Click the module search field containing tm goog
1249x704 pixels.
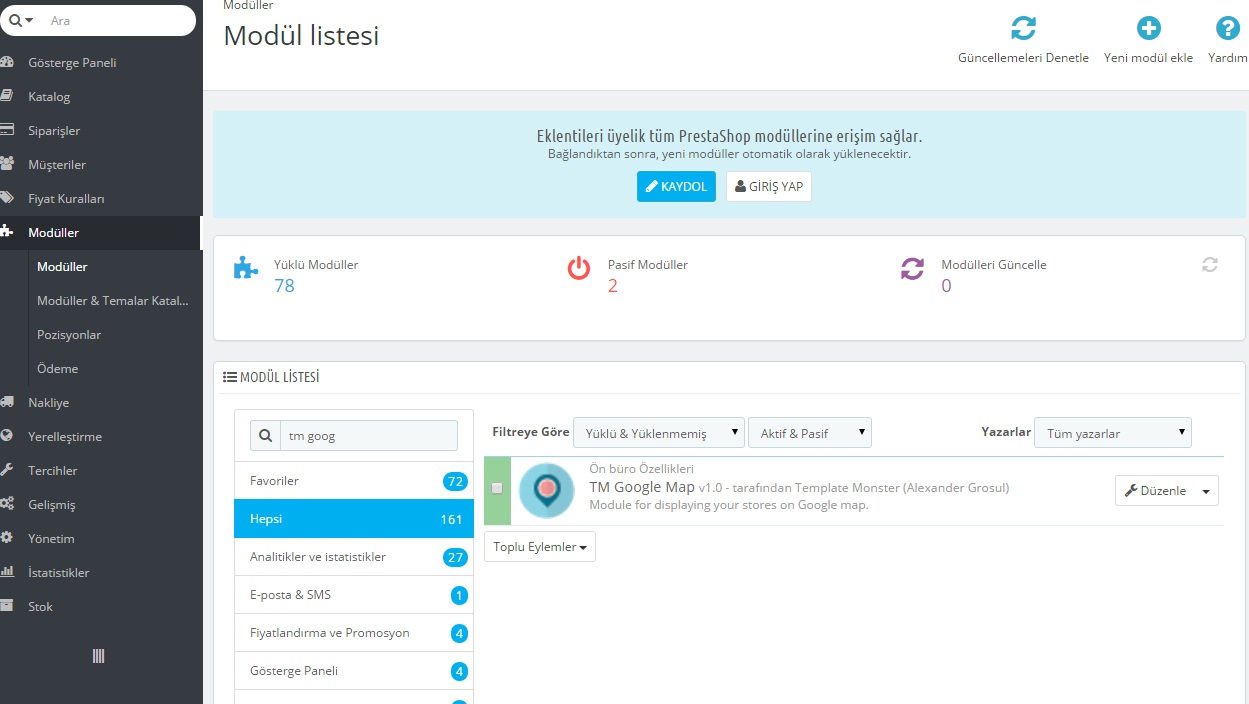pos(369,436)
